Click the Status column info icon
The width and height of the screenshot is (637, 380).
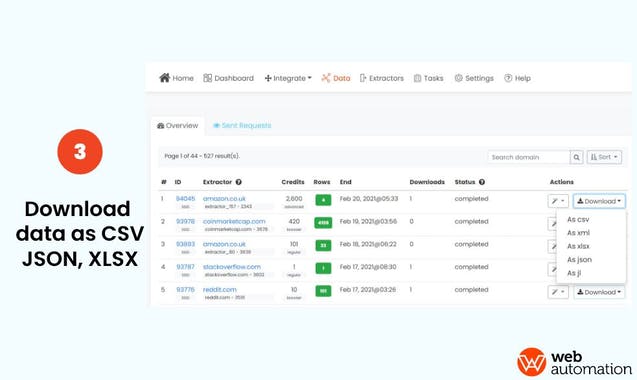click(x=482, y=182)
